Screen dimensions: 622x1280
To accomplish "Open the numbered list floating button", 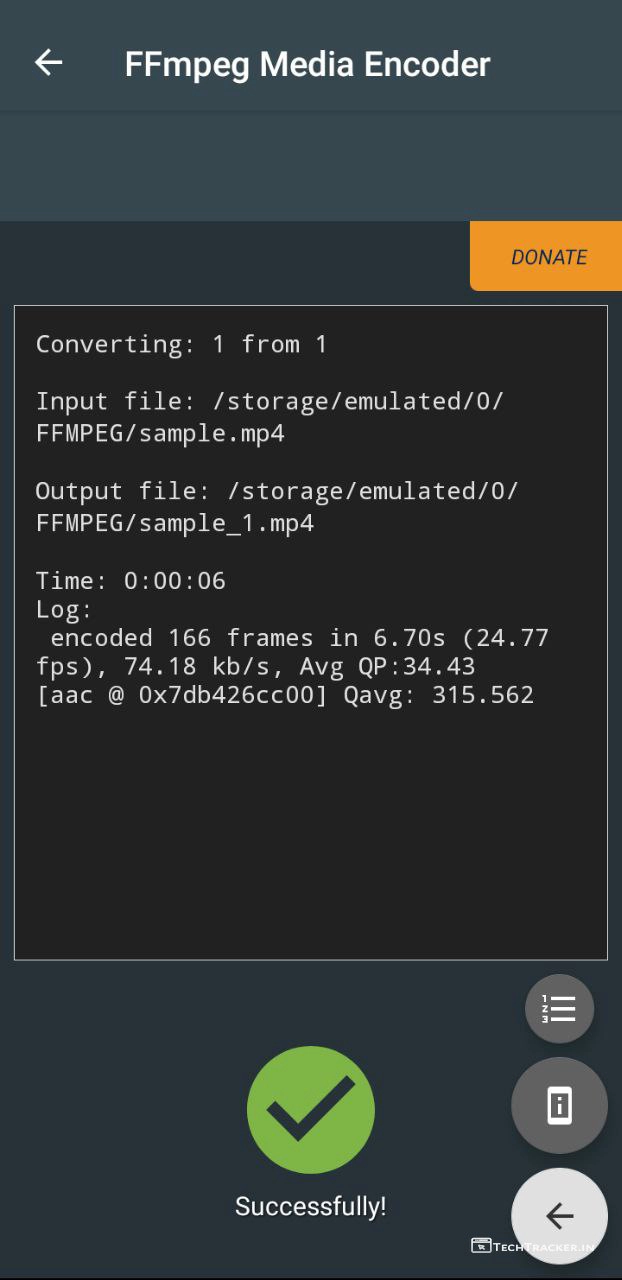I will 559,1009.
